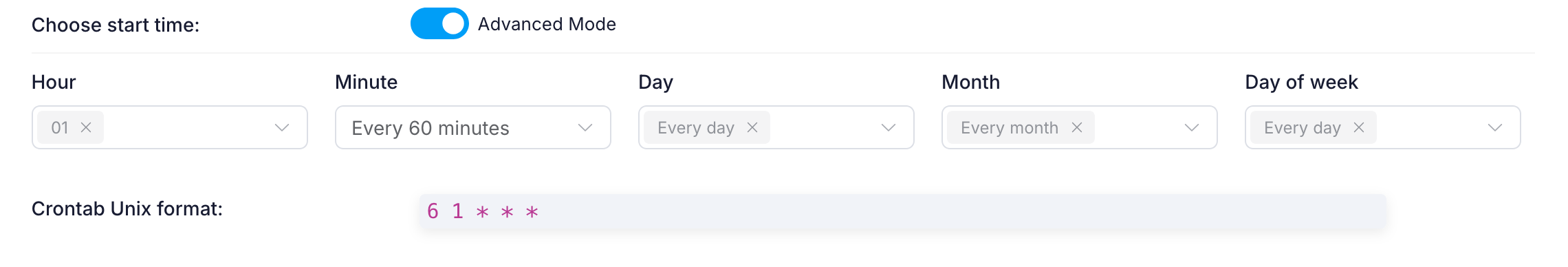Click empty area of the Hour select box
The image size is (1568, 267).
[186, 127]
